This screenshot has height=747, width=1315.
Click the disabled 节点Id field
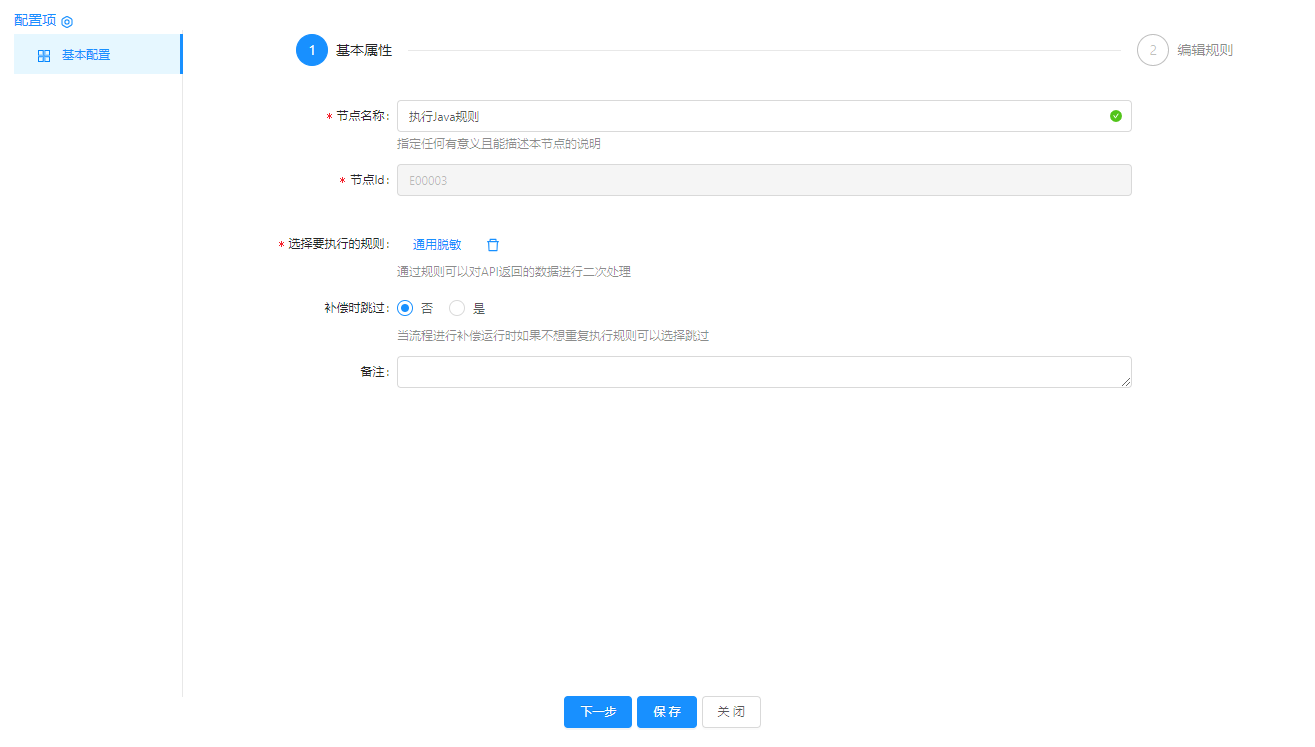click(764, 180)
